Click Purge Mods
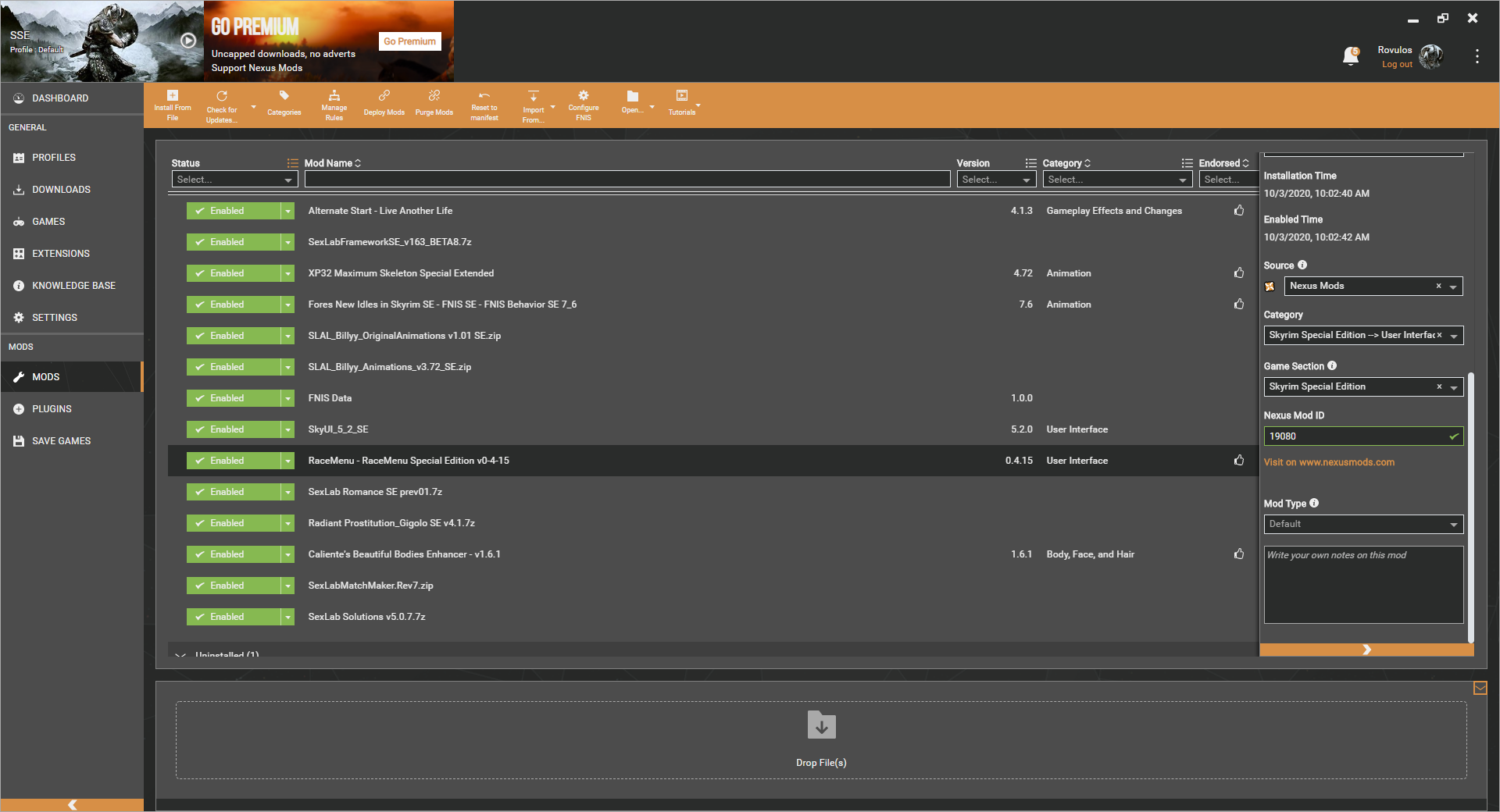 coord(434,104)
